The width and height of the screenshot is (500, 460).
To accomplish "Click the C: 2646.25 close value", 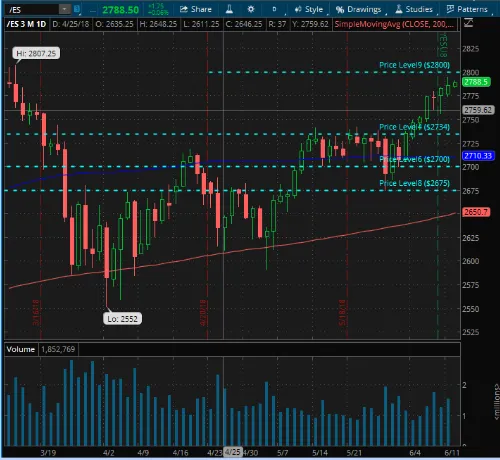I will 244,24.
